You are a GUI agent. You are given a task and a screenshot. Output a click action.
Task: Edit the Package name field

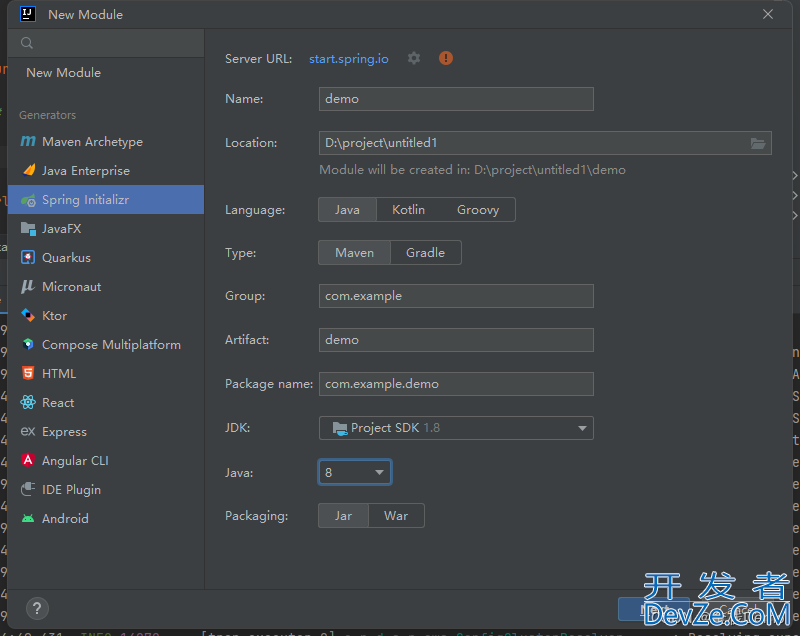click(x=456, y=384)
